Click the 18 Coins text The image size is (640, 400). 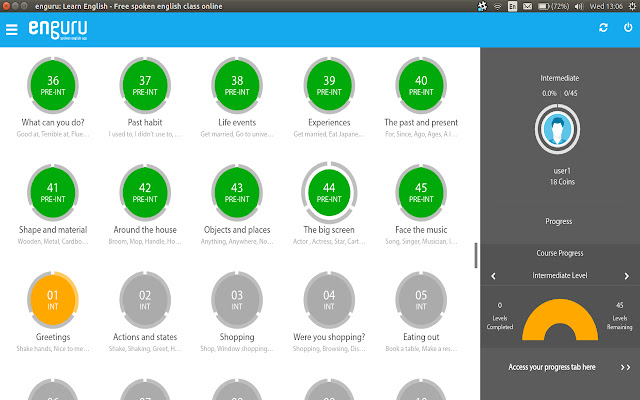click(x=562, y=182)
